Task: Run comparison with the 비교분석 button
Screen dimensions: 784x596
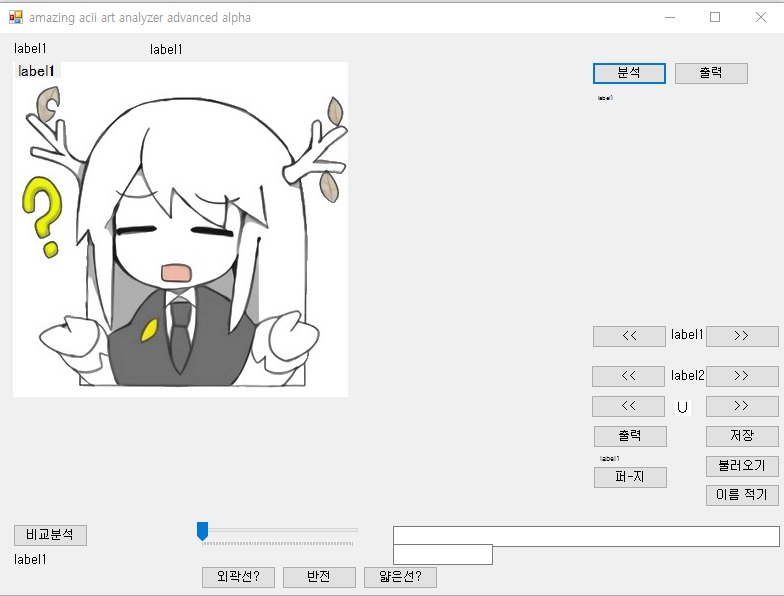Action: pyautogui.click(x=50, y=535)
